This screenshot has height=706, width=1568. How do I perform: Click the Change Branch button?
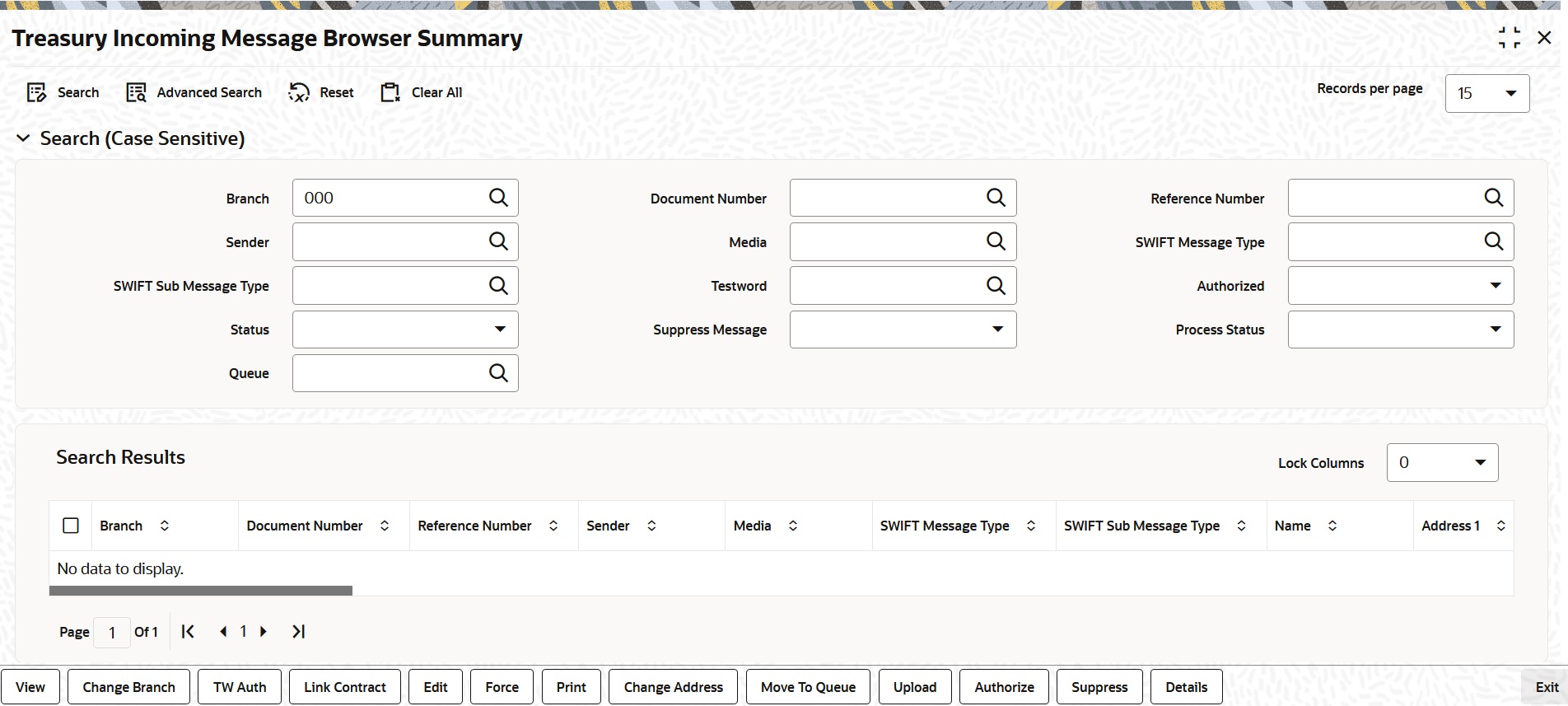128,687
